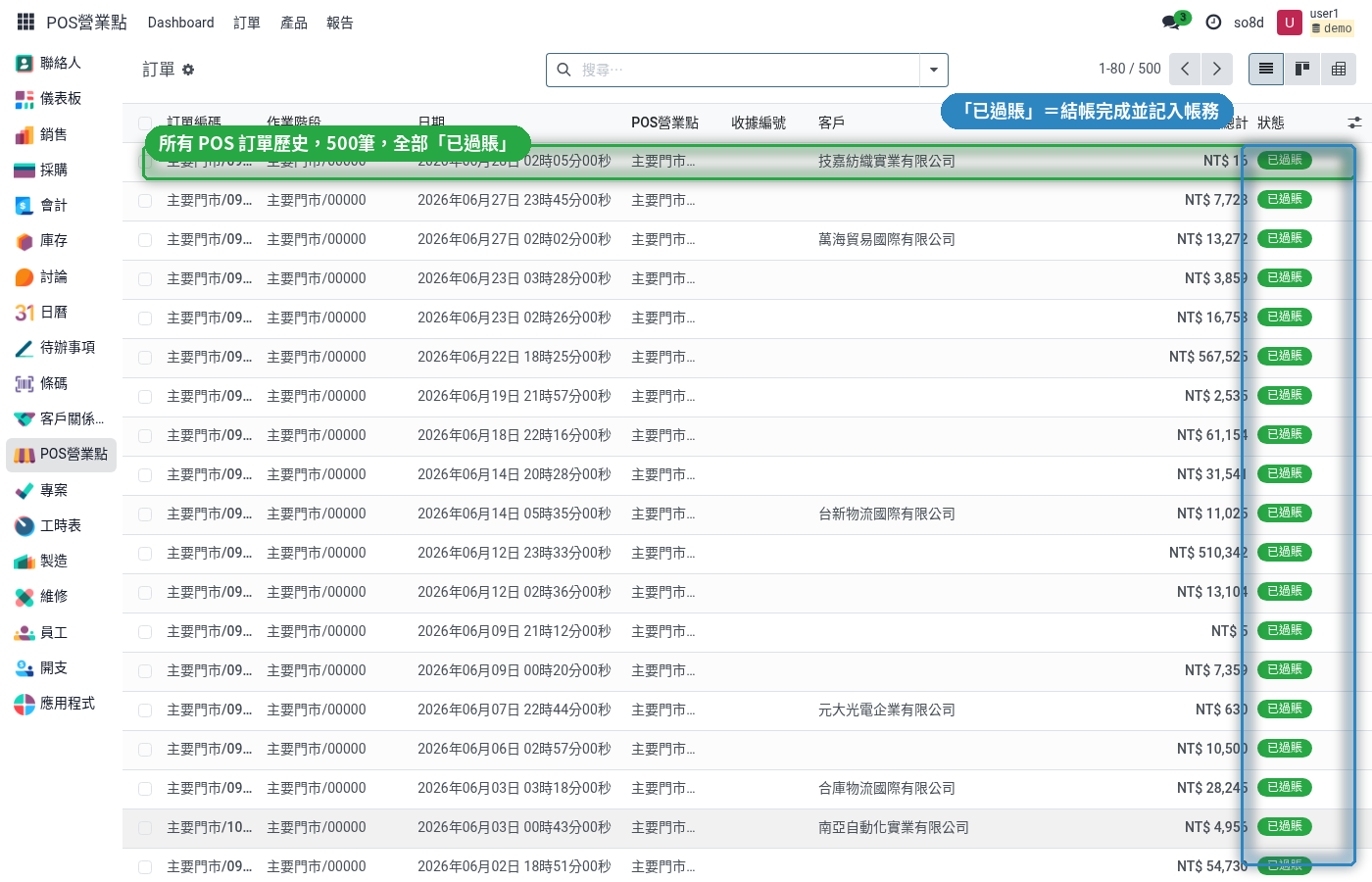Focus the 搜尋 search field
Viewport: 1372px width, 882px height.
click(749, 70)
